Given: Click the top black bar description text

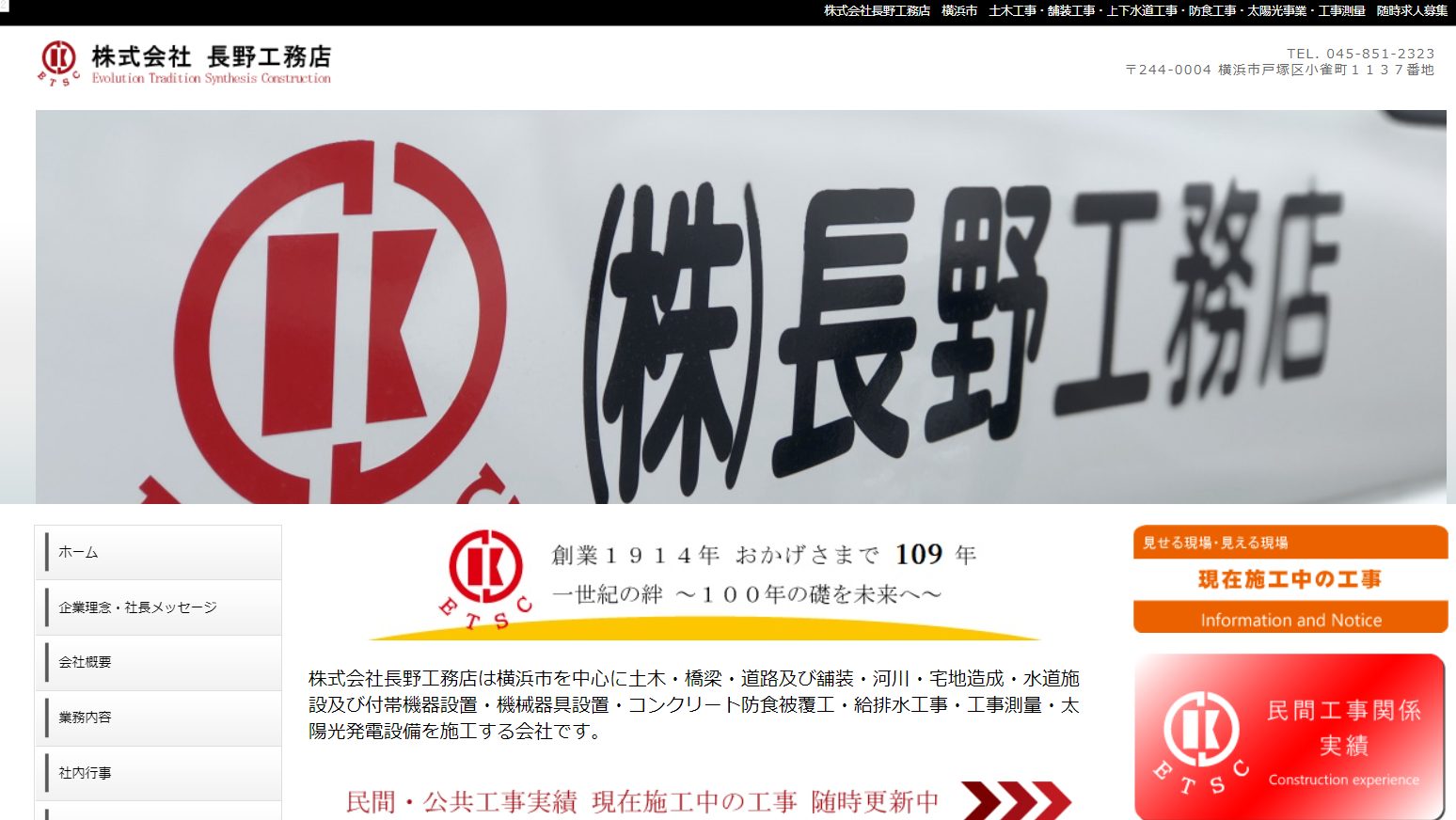Looking at the screenshot, I should click(1136, 11).
